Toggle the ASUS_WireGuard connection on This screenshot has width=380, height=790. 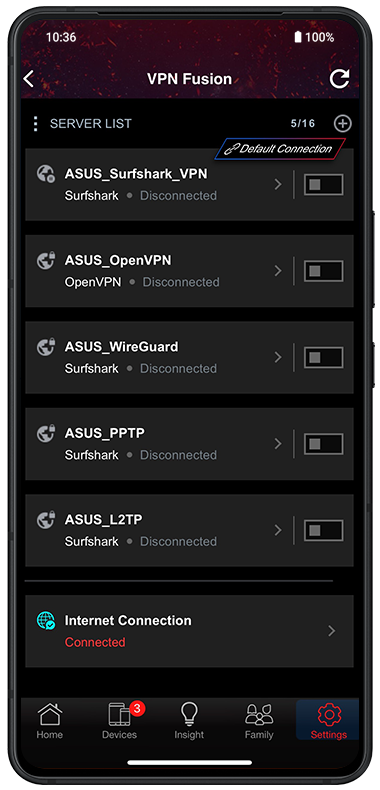click(x=324, y=358)
